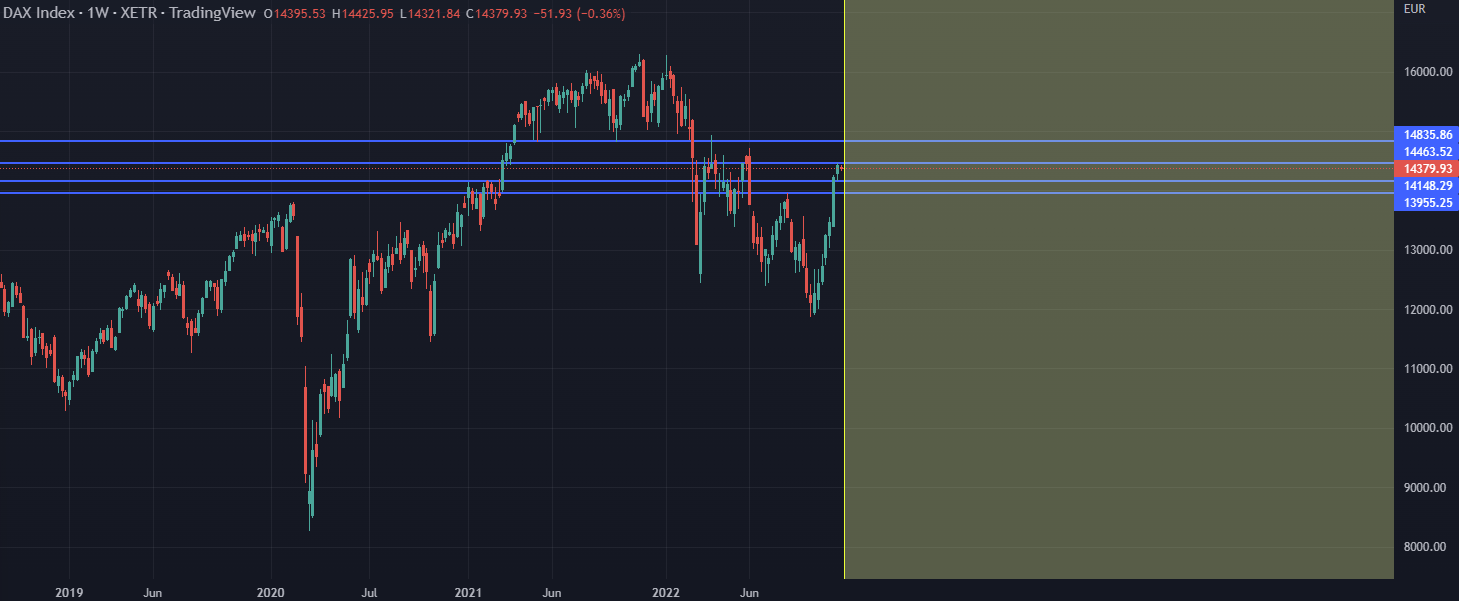Click the 2022 time axis label
This screenshot has width=1459, height=601.
tap(667, 592)
